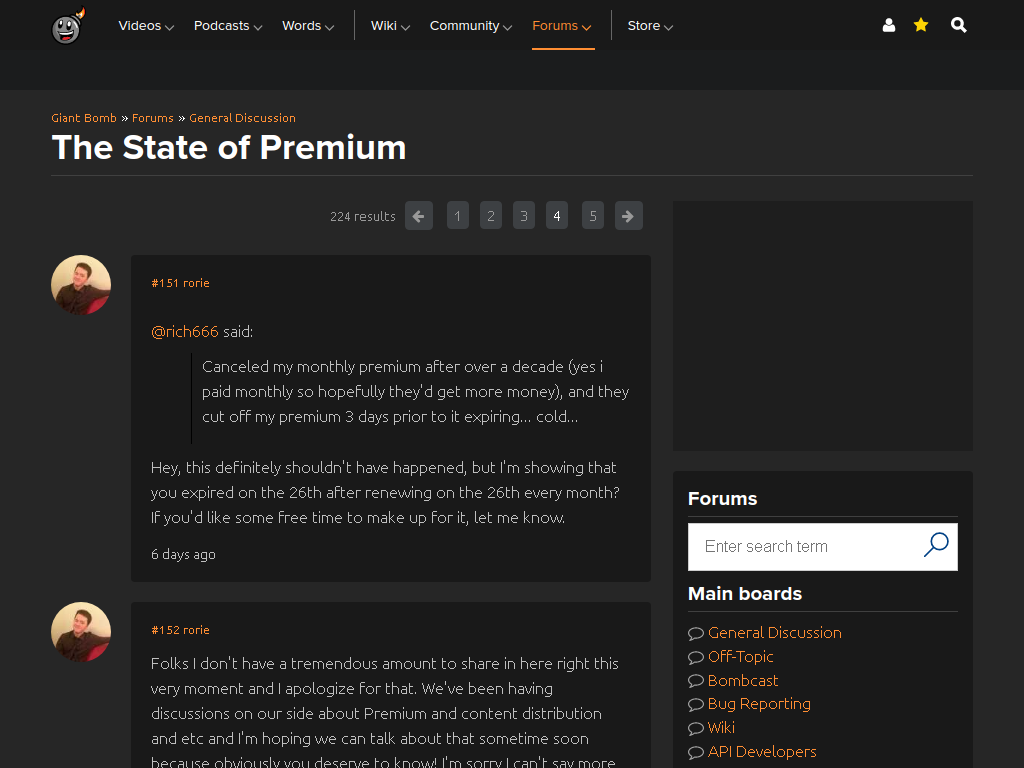Select current results page 4

(x=556, y=216)
